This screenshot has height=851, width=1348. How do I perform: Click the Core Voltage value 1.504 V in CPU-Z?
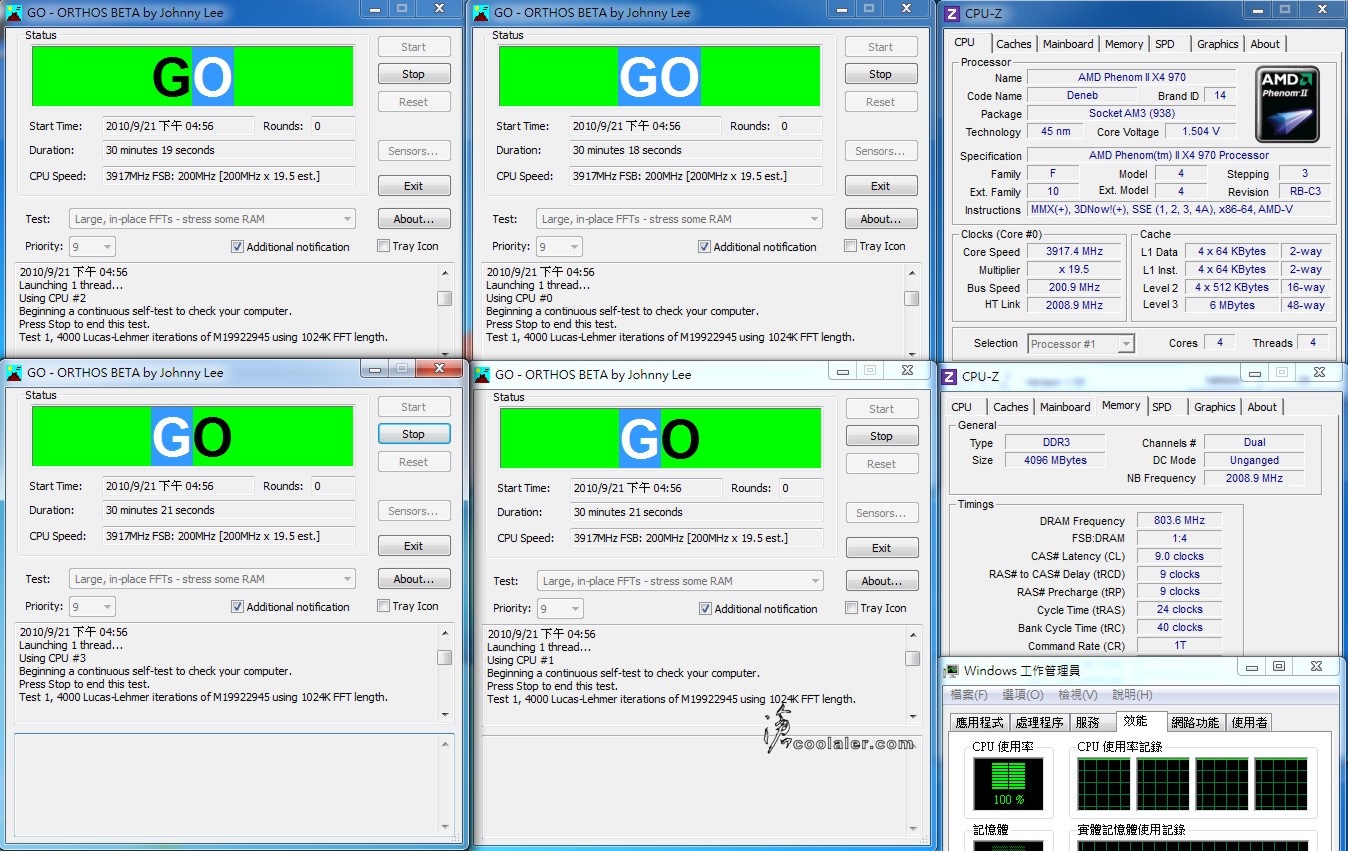[1201, 131]
